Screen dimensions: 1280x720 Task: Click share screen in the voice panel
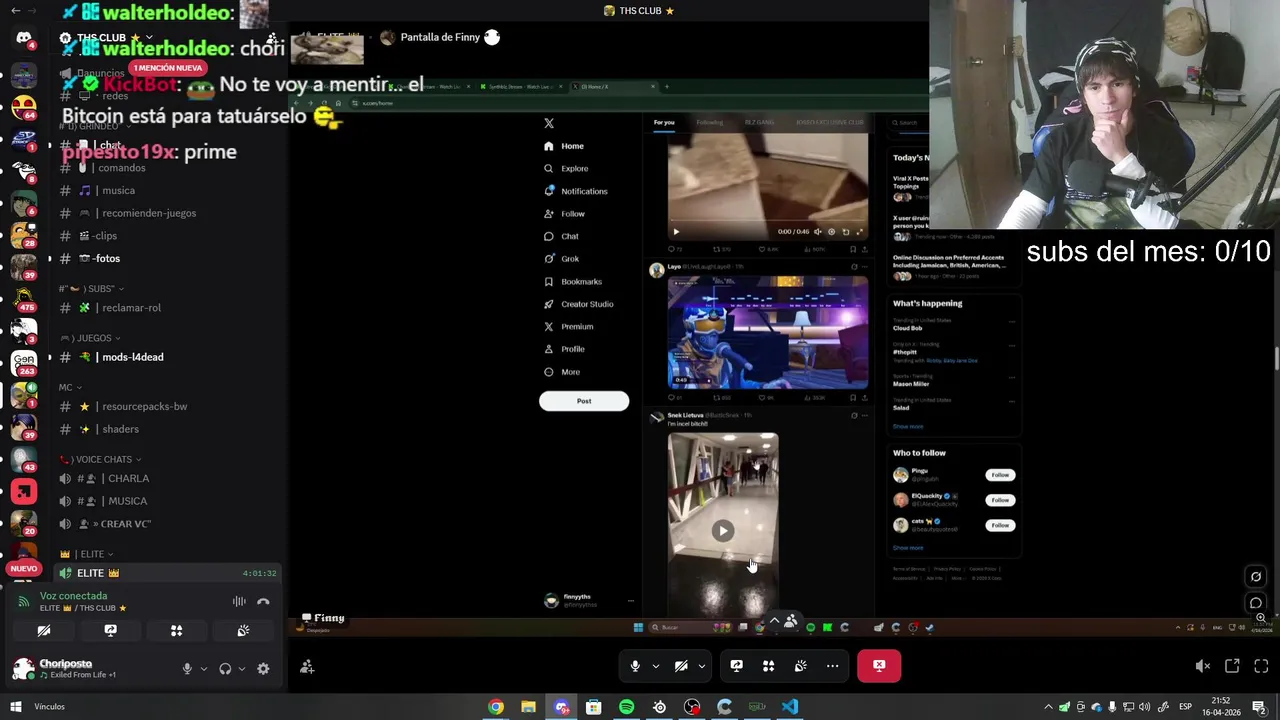110,631
